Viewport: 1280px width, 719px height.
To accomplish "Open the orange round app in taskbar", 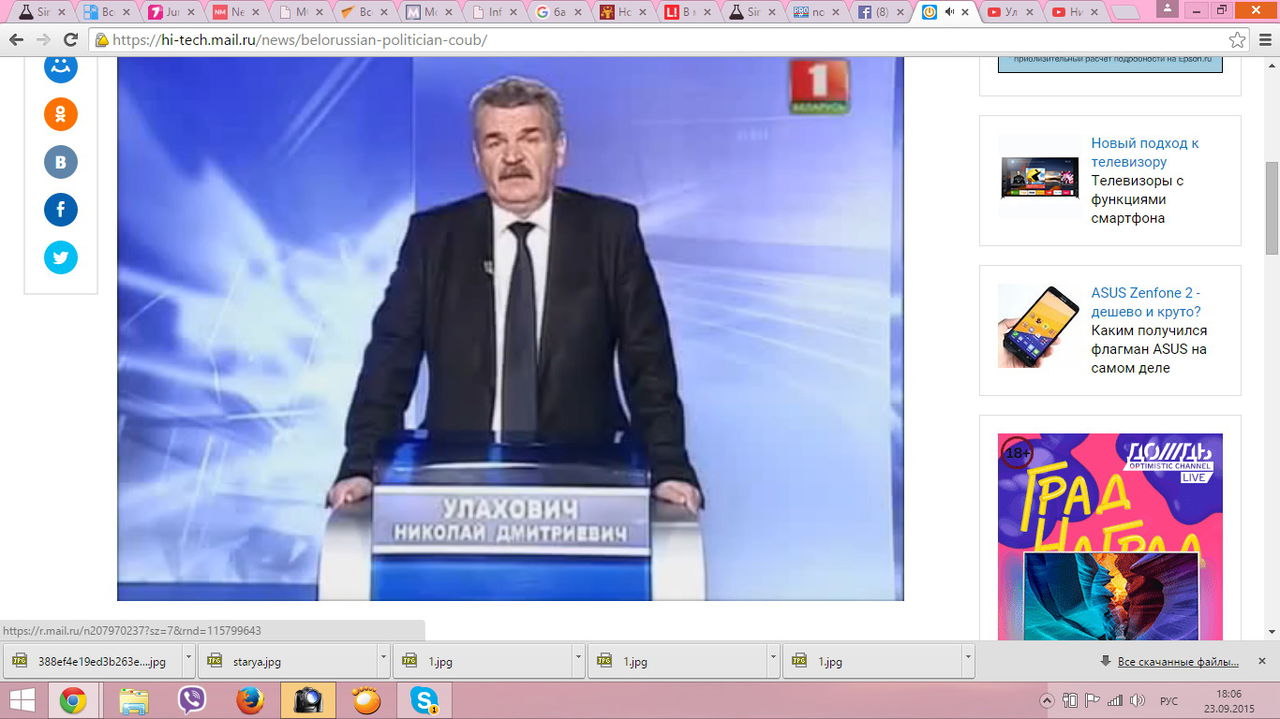I will 367,700.
